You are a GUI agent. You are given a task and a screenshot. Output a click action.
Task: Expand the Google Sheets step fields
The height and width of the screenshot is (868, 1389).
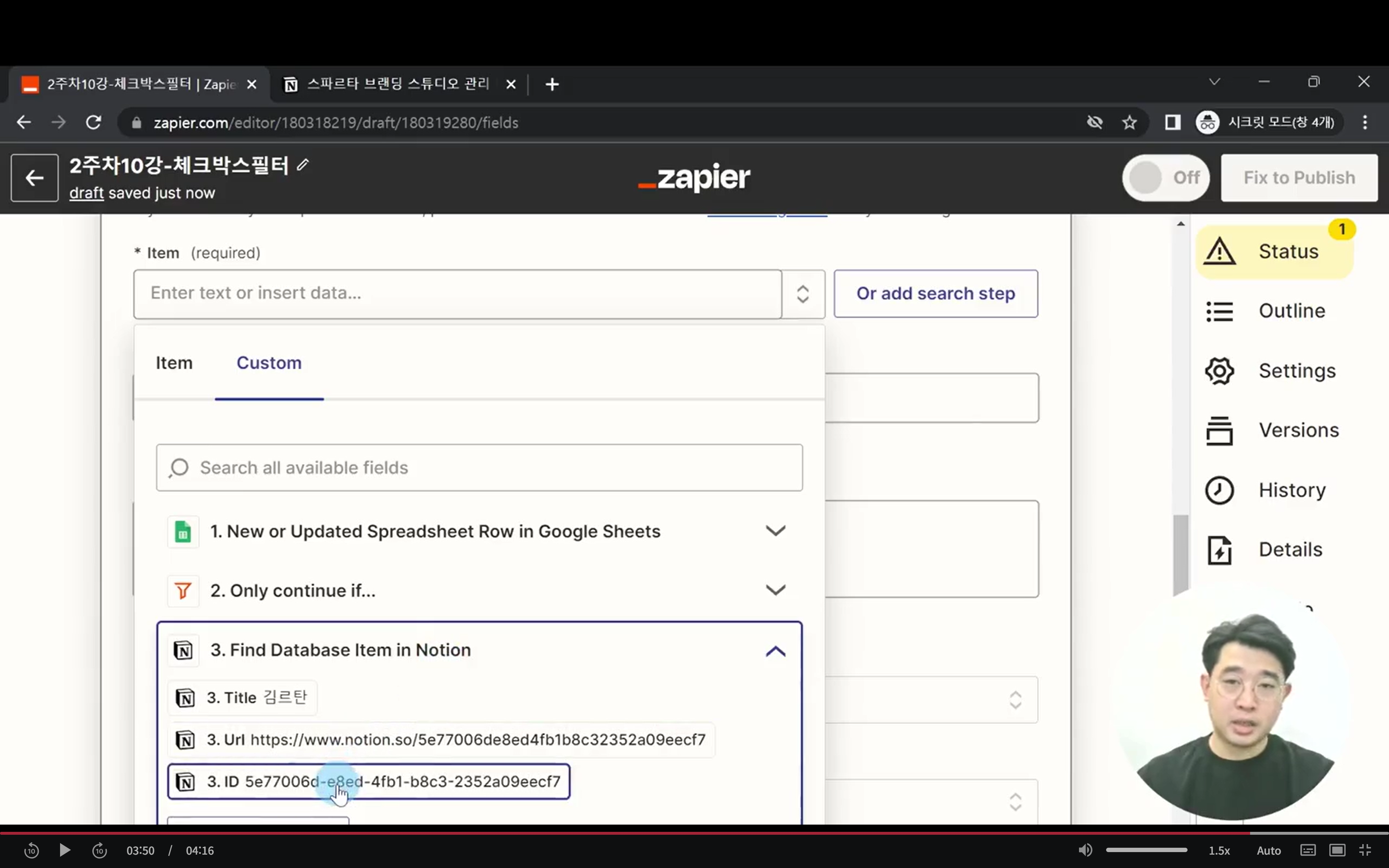(x=776, y=532)
